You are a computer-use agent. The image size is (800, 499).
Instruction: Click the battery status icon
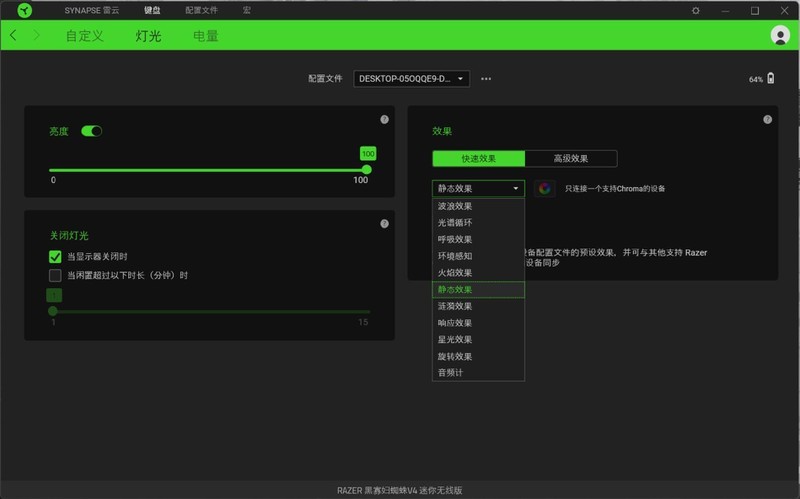[770, 78]
